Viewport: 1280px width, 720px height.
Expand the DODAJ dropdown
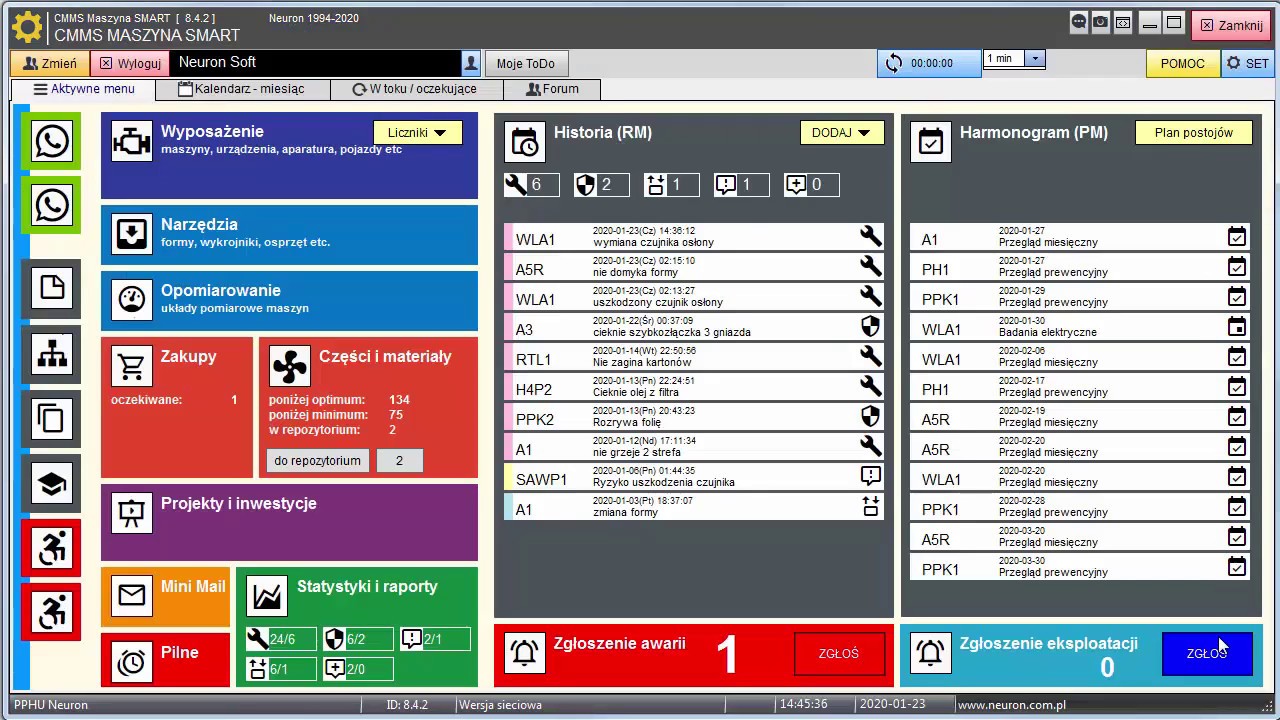point(842,132)
